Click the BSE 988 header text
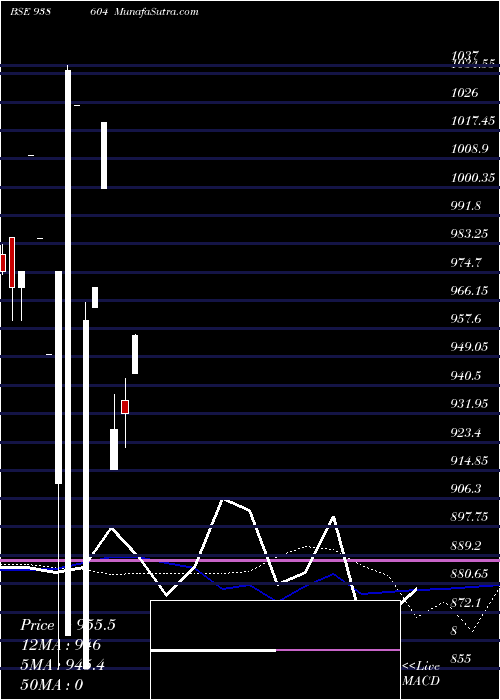 pyautogui.click(x=30, y=12)
